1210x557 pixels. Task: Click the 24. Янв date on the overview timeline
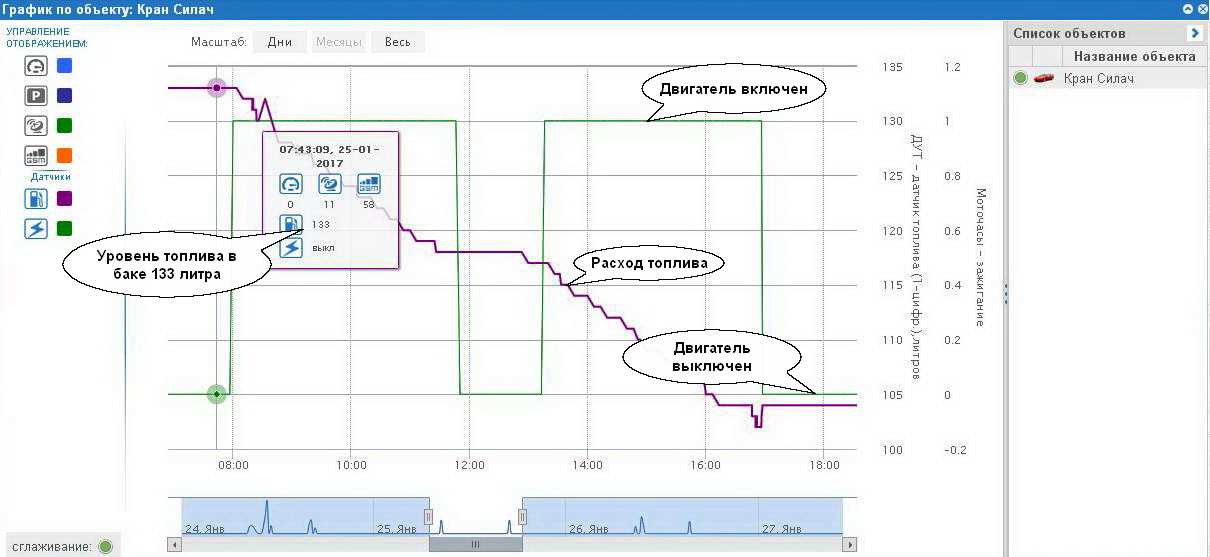[x=203, y=528]
